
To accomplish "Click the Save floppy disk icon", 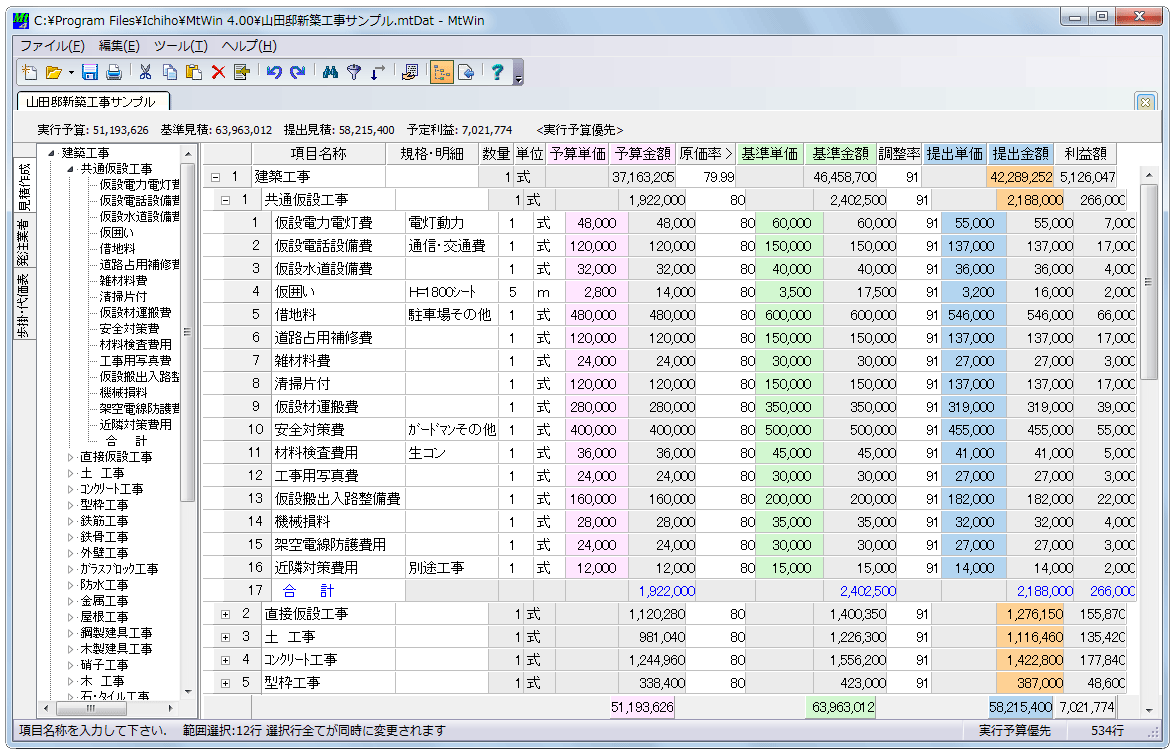I will (90, 72).
